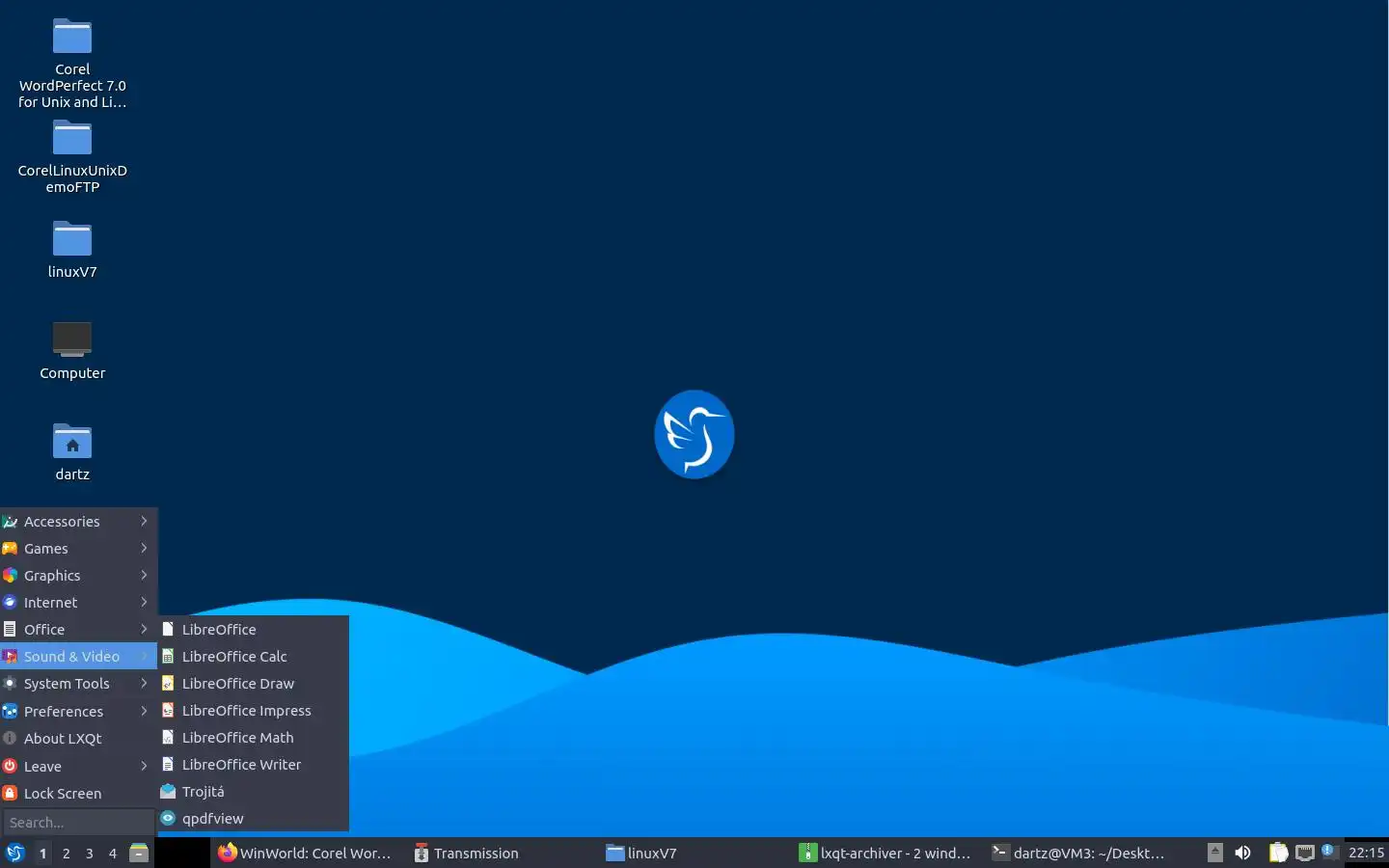Expand the Graphics category
The width and height of the screenshot is (1389, 868).
(x=78, y=575)
